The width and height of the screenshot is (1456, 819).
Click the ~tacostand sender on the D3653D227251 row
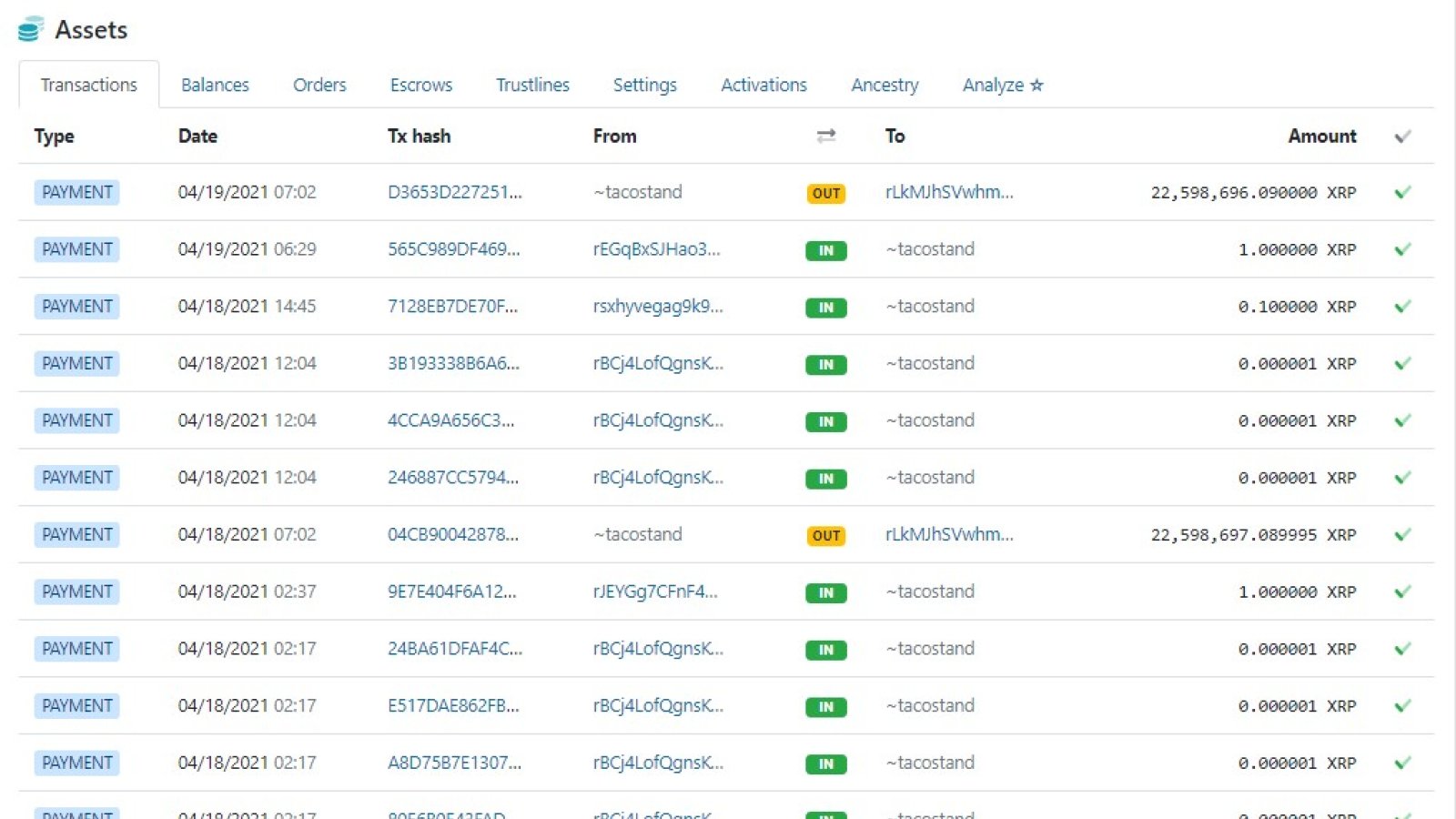(x=638, y=192)
